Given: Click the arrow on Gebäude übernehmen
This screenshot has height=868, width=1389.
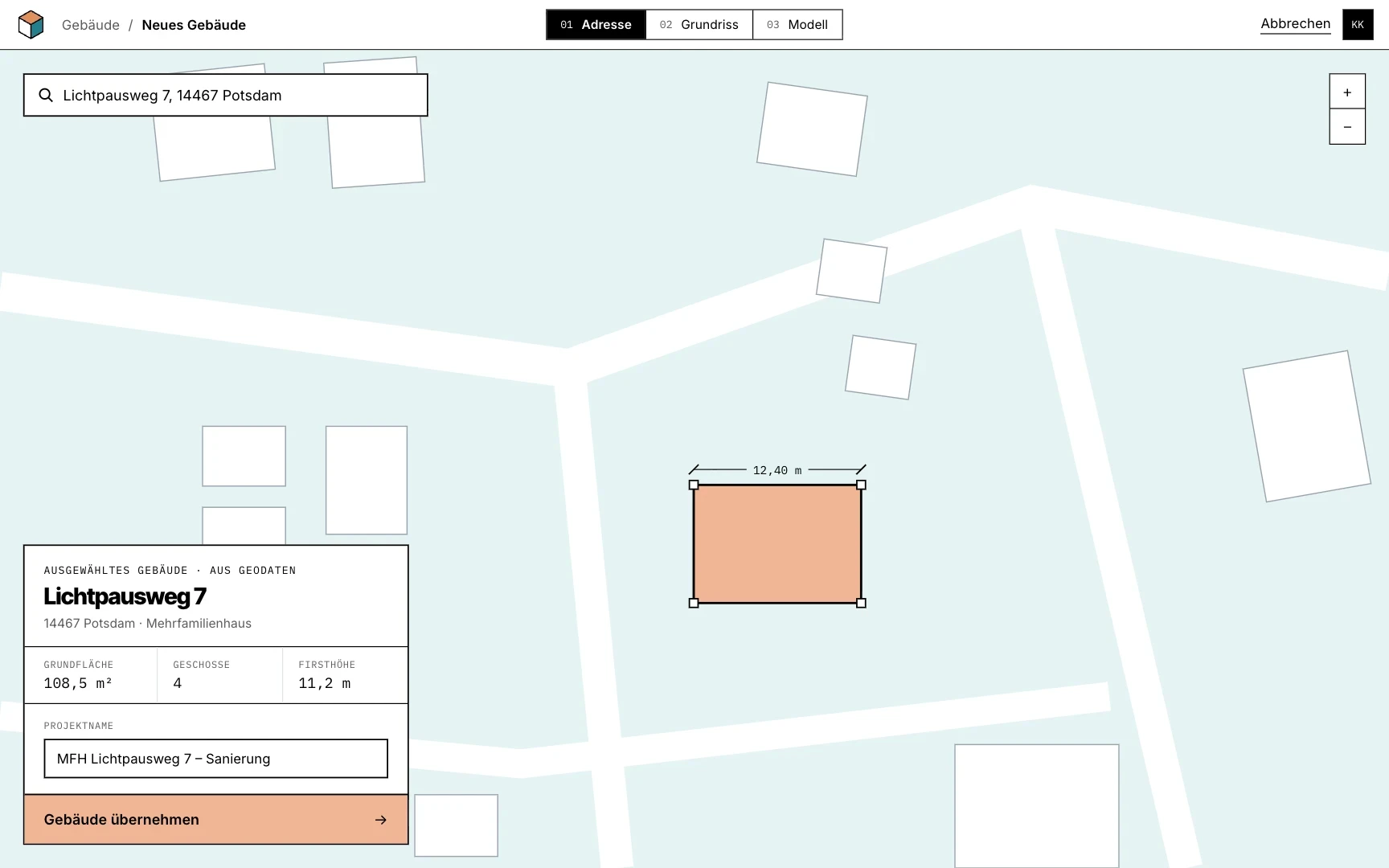Looking at the screenshot, I should pyautogui.click(x=381, y=820).
